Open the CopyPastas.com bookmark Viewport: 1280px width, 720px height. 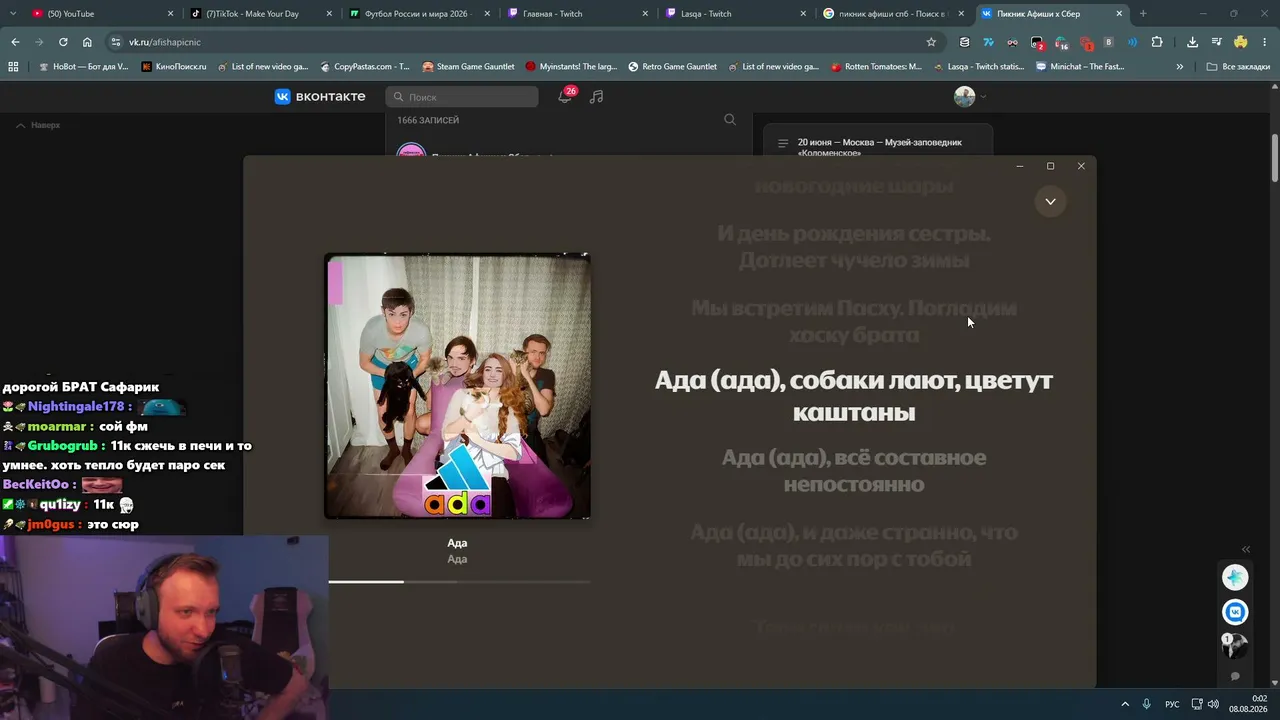click(x=365, y=67)
